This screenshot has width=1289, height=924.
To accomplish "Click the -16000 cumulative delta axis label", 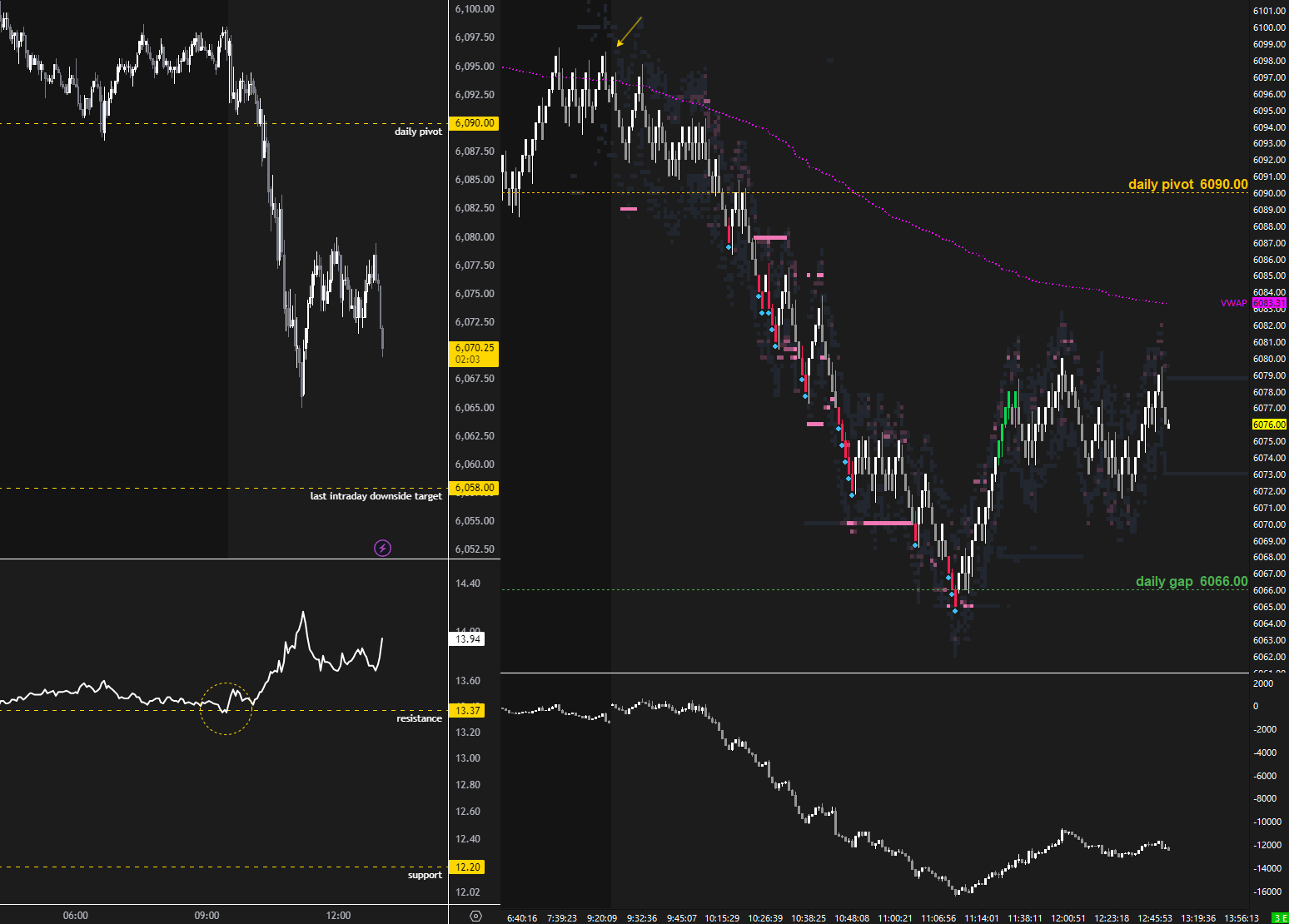I will 1267,892.
